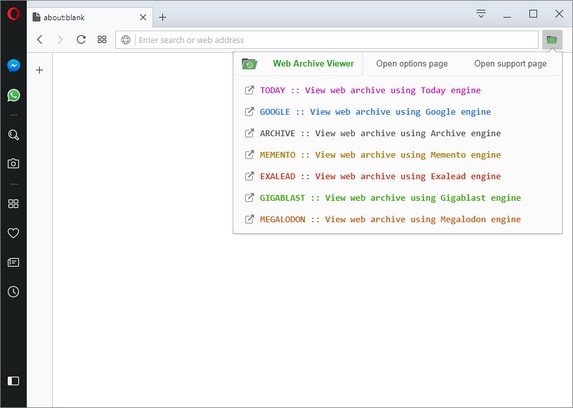
Task: Close the Opera window
Action: point(559,14)
